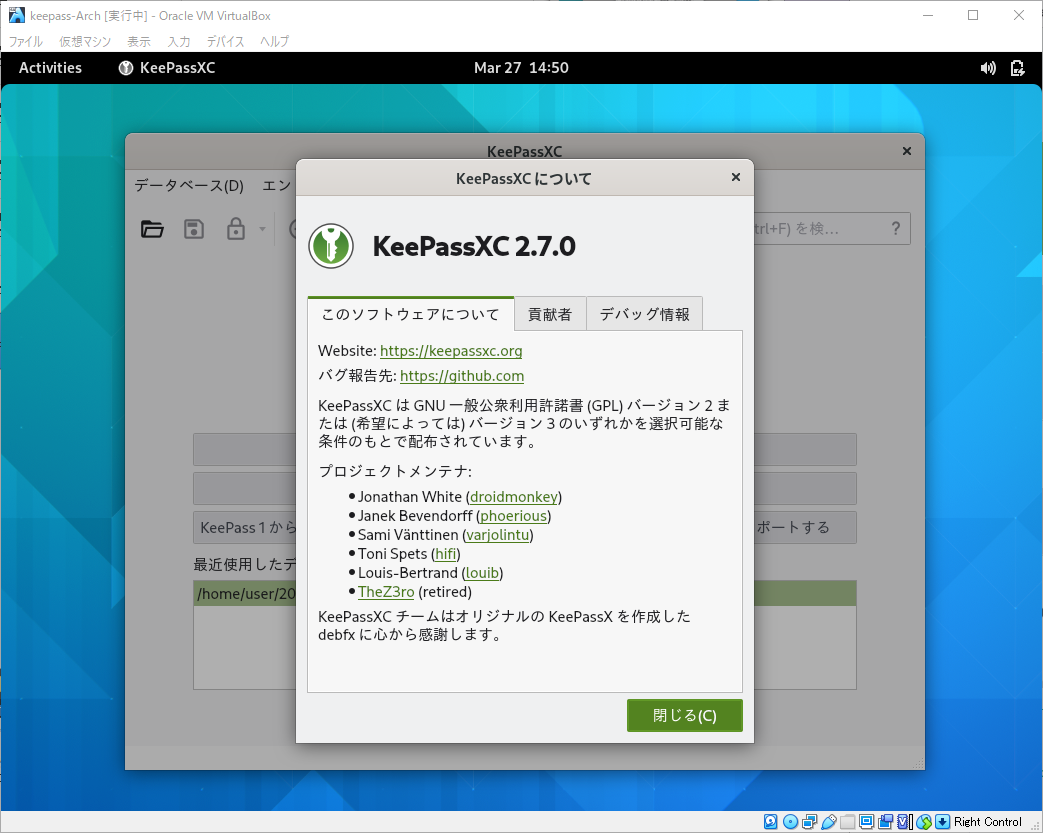Image resolution: width=1043 pixels, height=833 pixels.
Task: Open the デバイス menu in VirtualBox
Action: (225, 41)
